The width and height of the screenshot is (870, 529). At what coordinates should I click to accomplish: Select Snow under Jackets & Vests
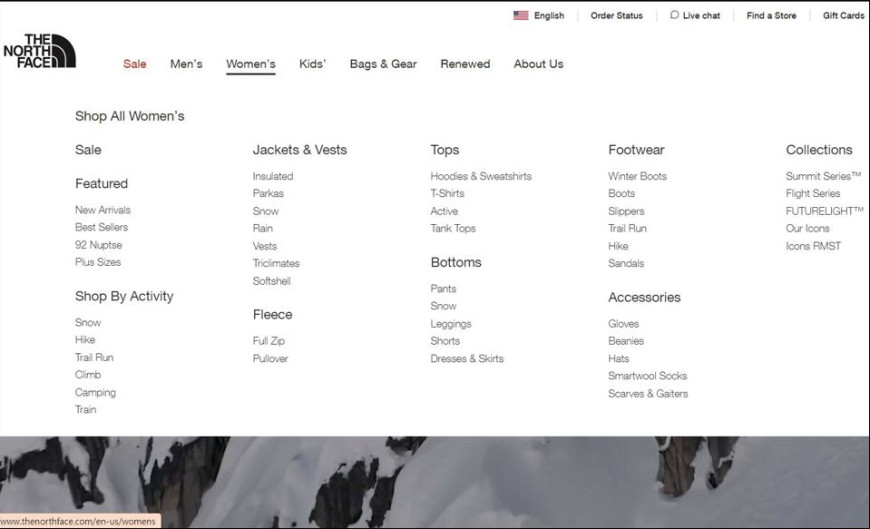click(x=266, y=211)
